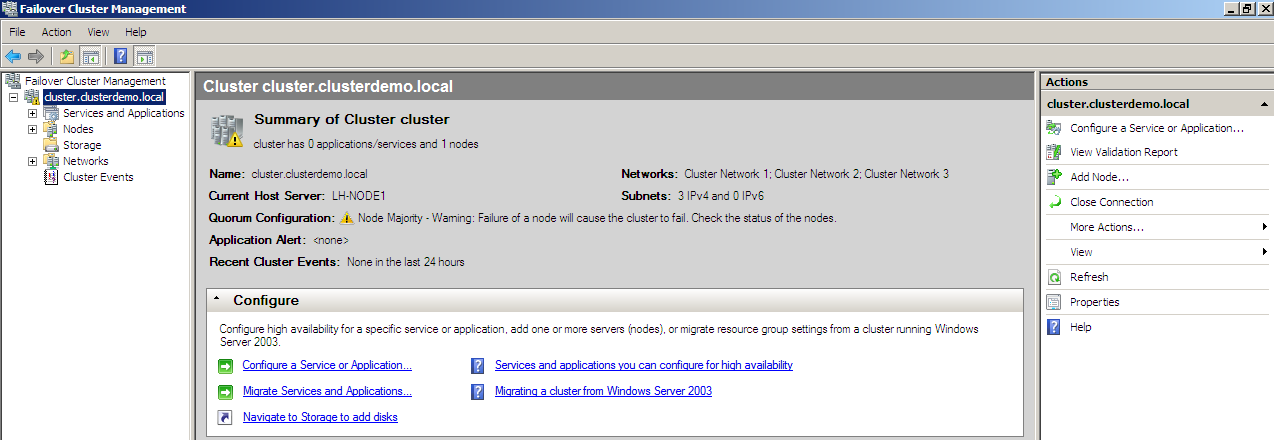Select Failover Cluster Management root label
Screen dimensions: 1274x440
tap(95, 81)
